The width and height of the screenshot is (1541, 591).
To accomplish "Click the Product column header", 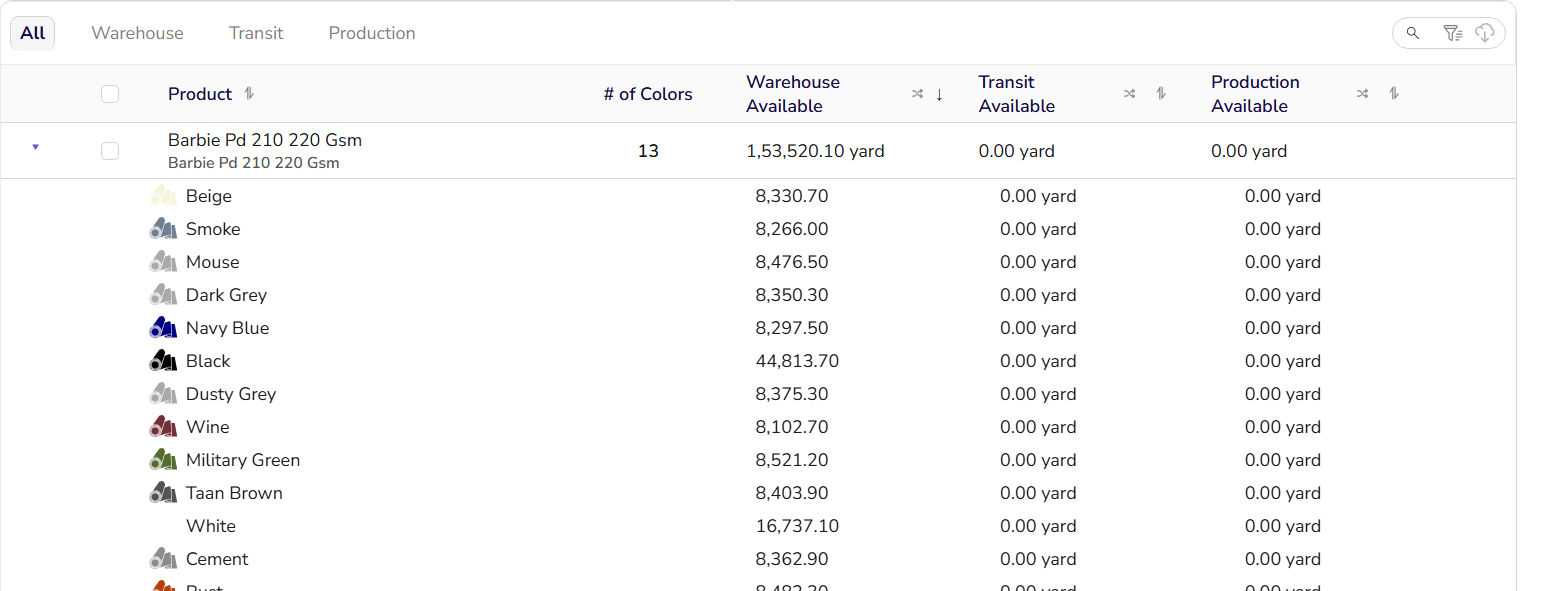I will coord(200,94).
